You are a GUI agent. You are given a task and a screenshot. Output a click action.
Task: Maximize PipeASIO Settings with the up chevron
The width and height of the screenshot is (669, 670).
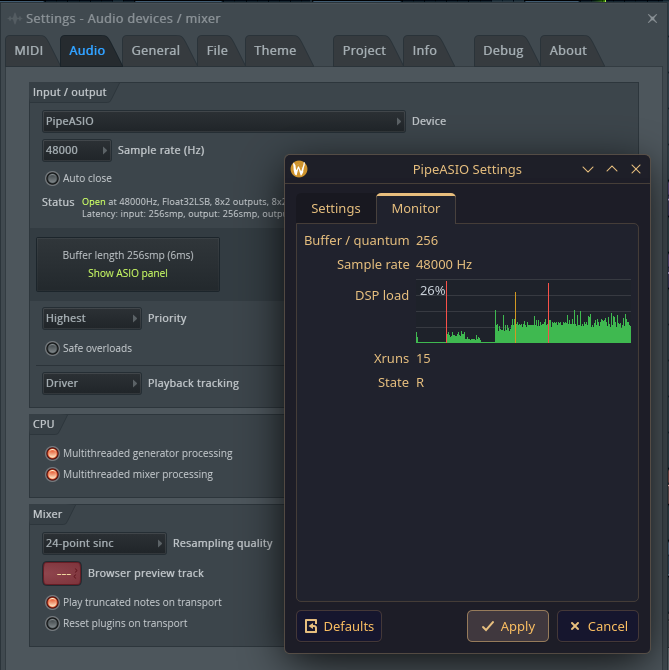tap(612, 169)
